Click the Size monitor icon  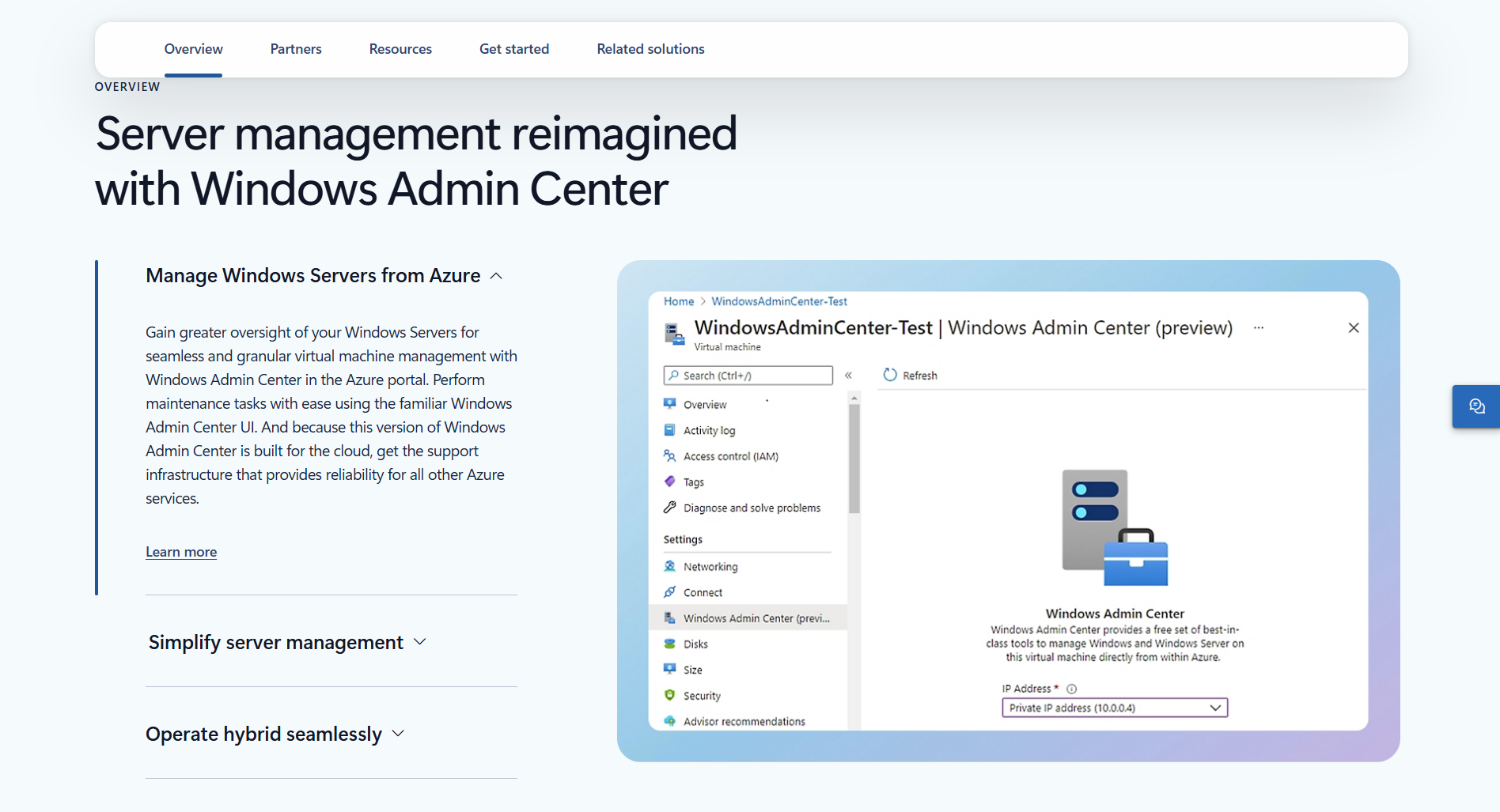[x=669, y=670]
